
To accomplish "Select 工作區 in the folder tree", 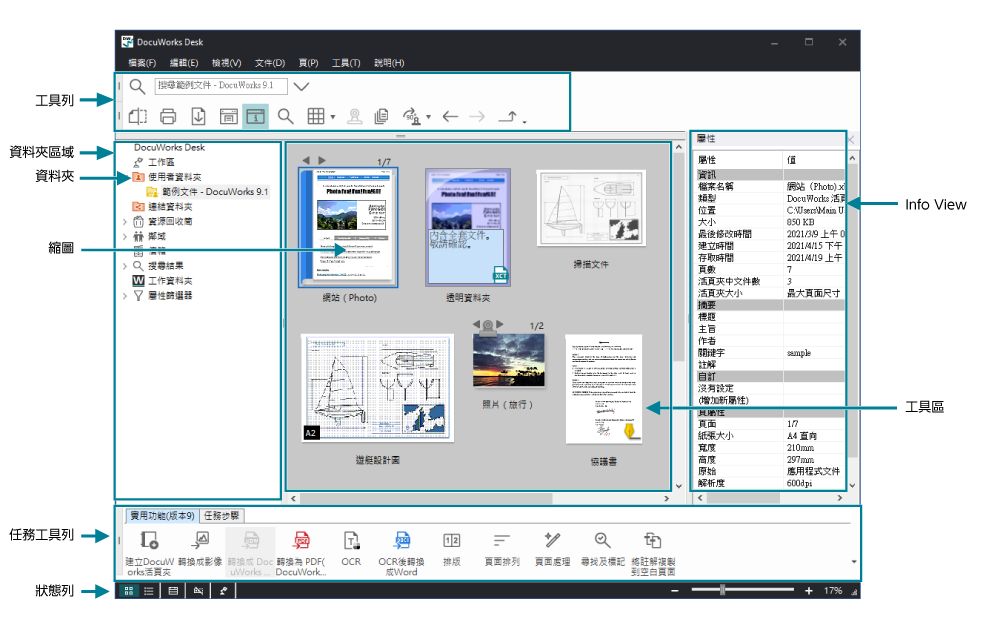I will point(161,162).
